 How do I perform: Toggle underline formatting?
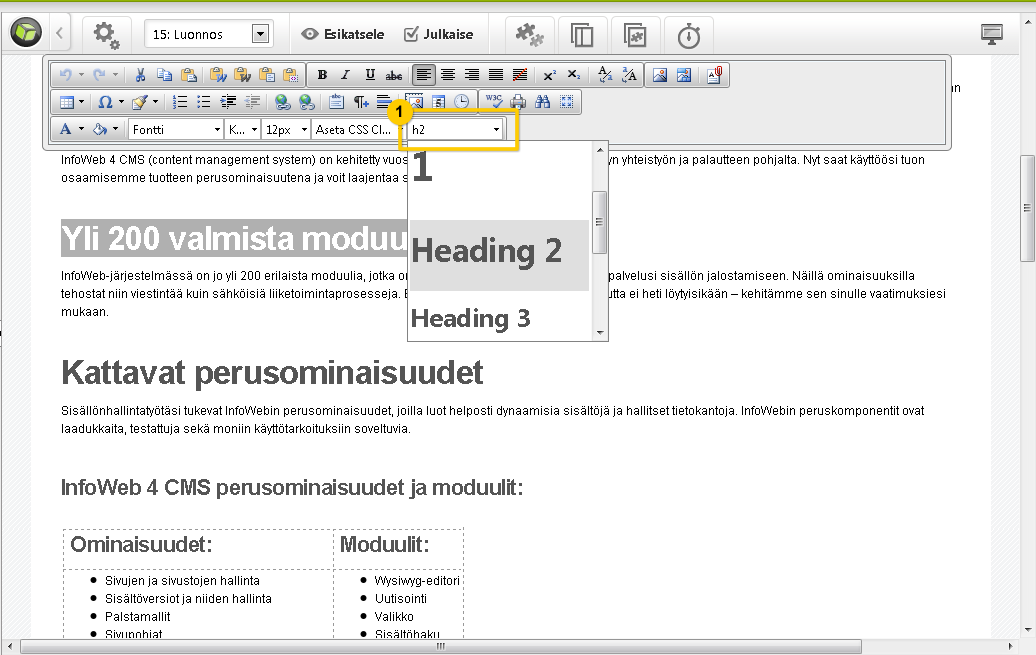click(370, 75)
